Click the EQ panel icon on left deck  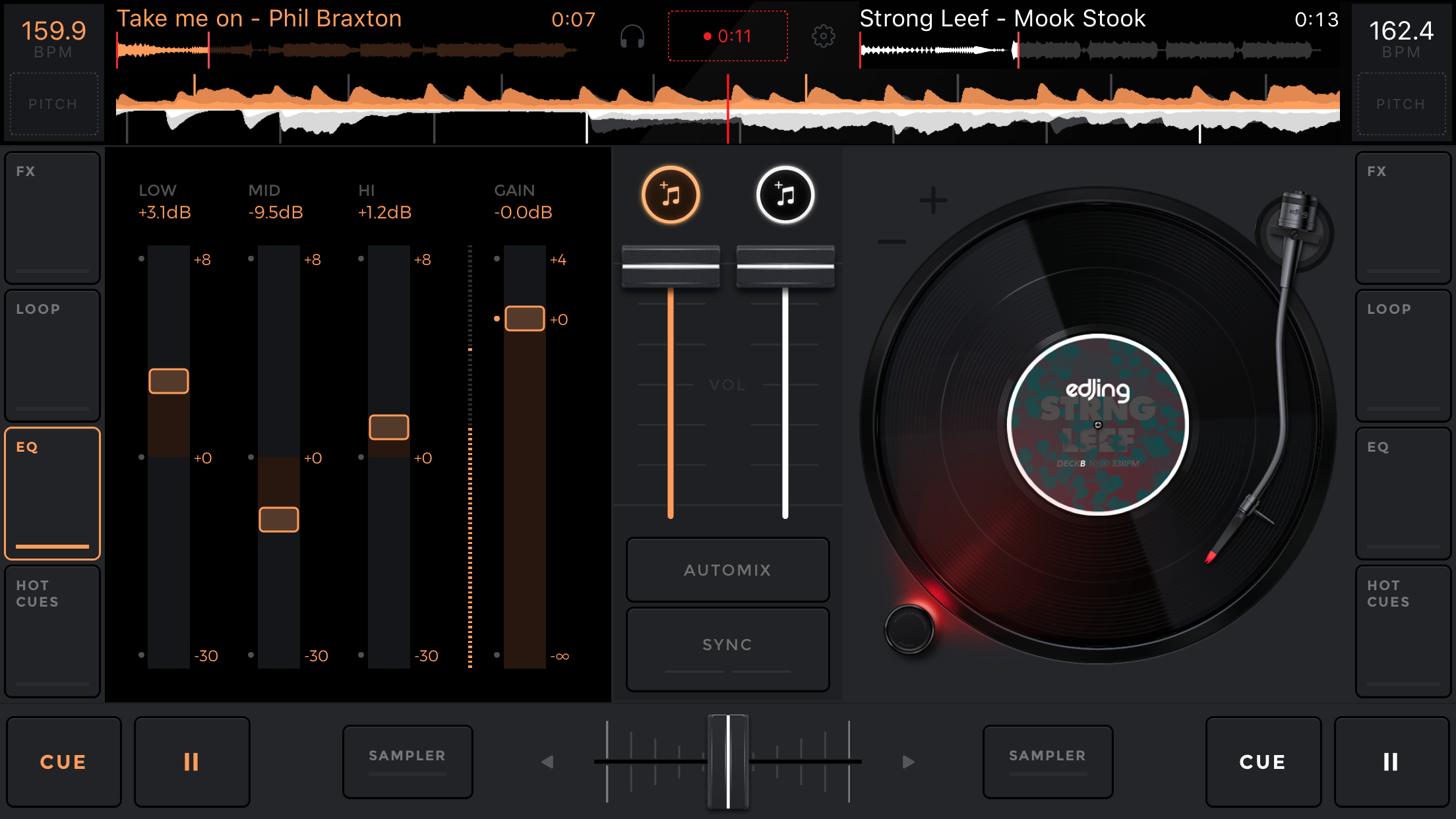[x=52, y=491]
